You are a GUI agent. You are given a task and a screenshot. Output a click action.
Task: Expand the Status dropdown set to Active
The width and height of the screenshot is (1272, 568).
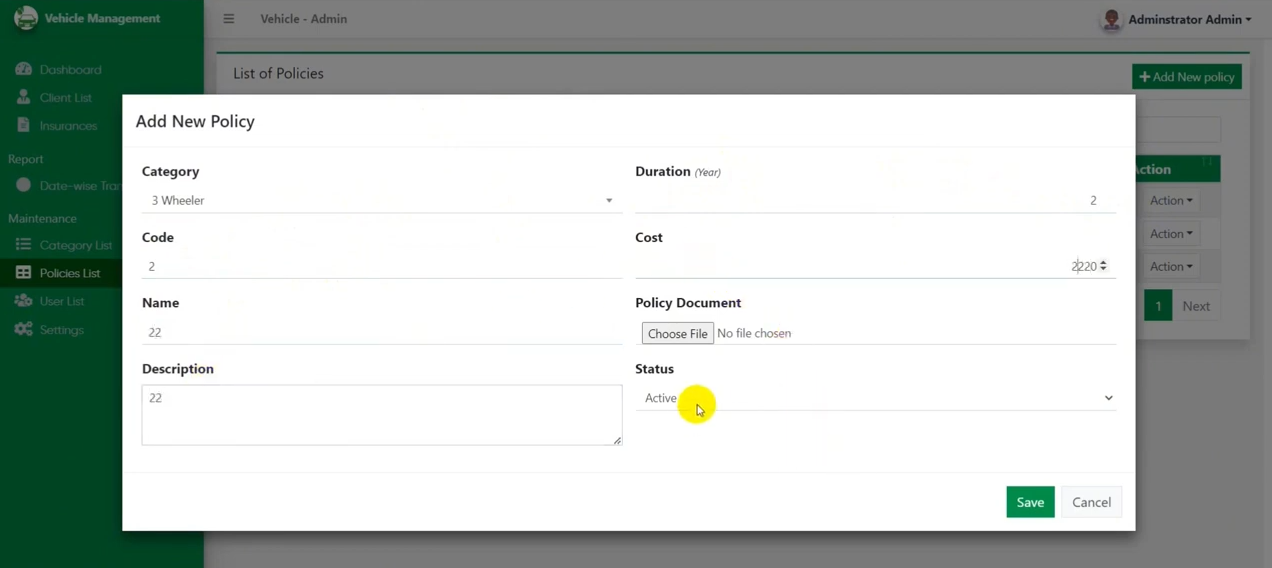coord(875,398)
